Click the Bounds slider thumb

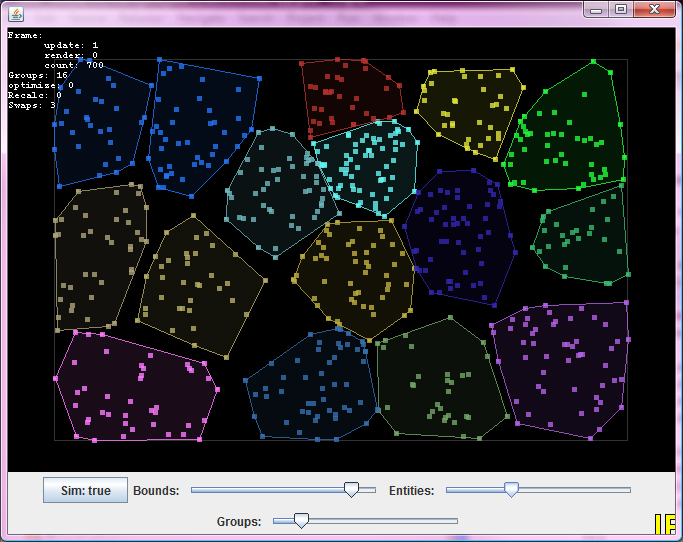pos(351,489)
